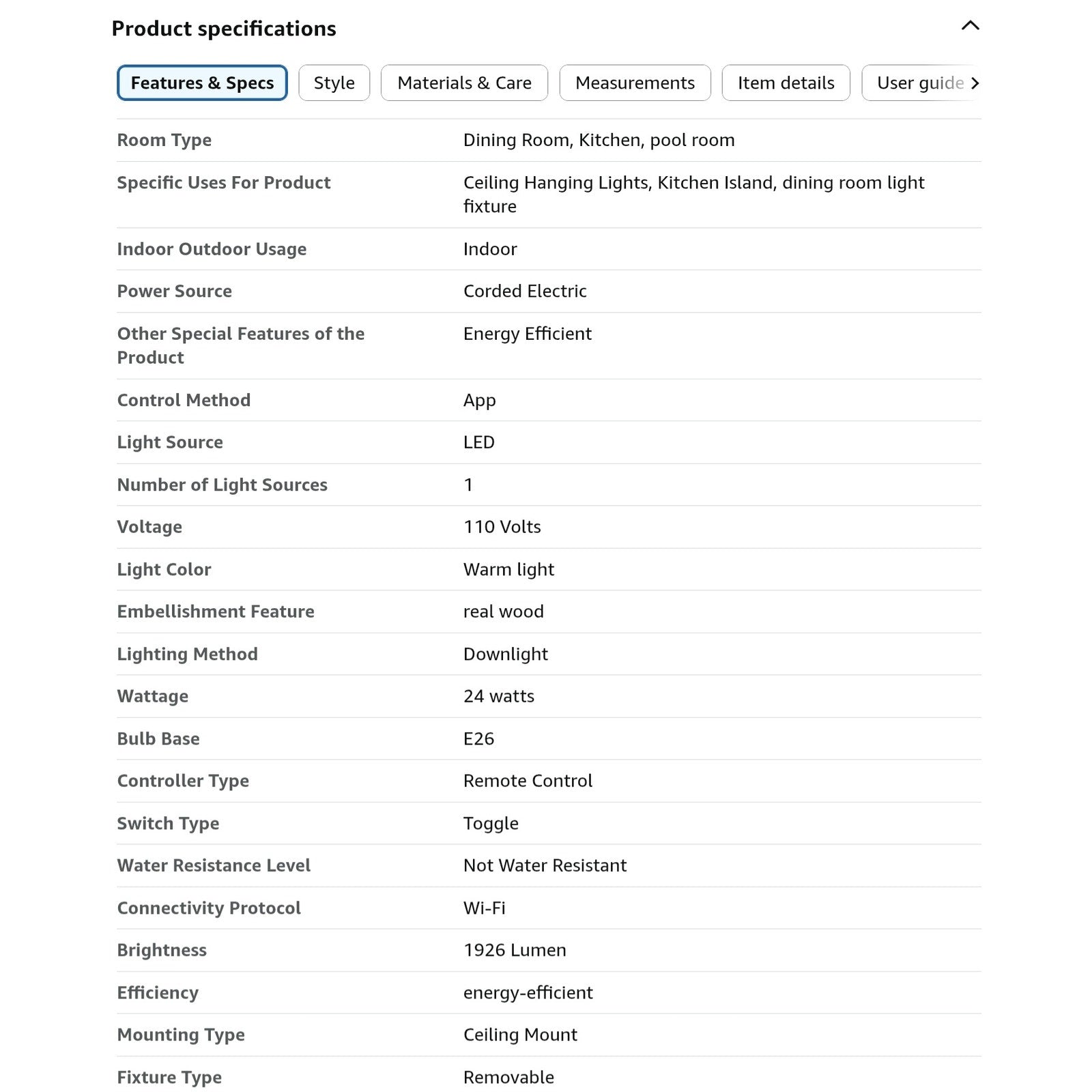
Task: Select the Features & Specs tab
Action: [x=202, y=83]
